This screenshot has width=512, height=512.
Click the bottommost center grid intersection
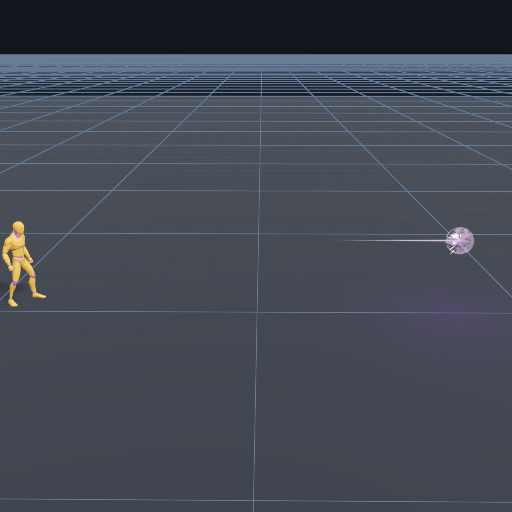click(x=254, y=500)
